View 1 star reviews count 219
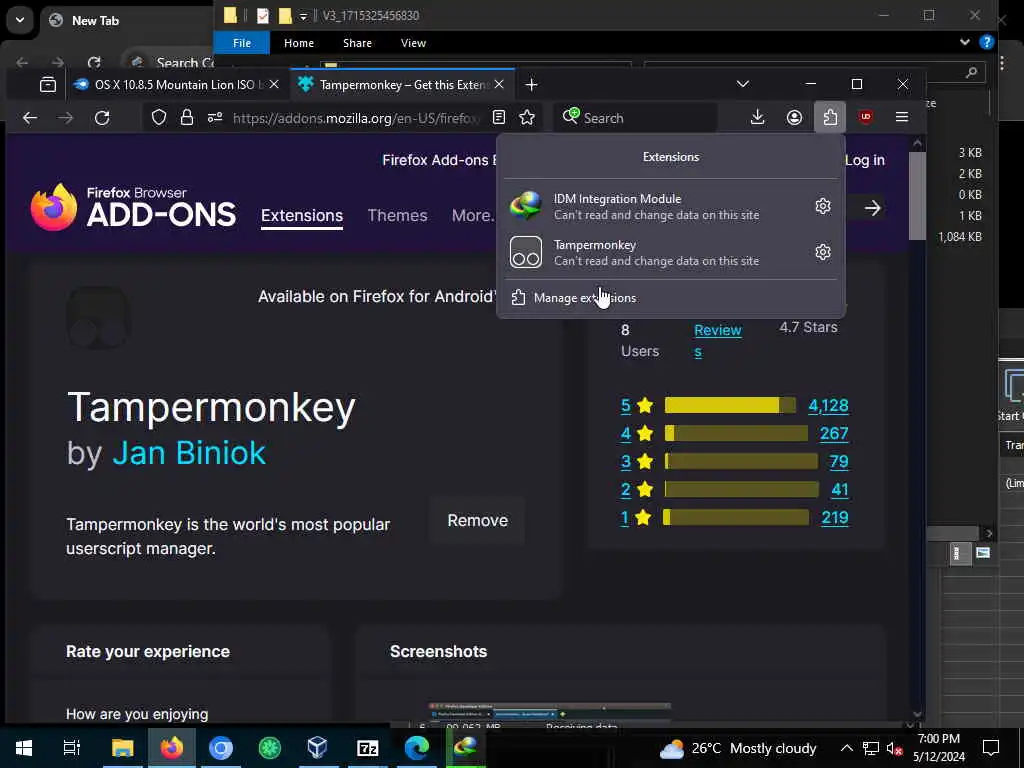The image size is (1024, 768). (x=835, y=518)
